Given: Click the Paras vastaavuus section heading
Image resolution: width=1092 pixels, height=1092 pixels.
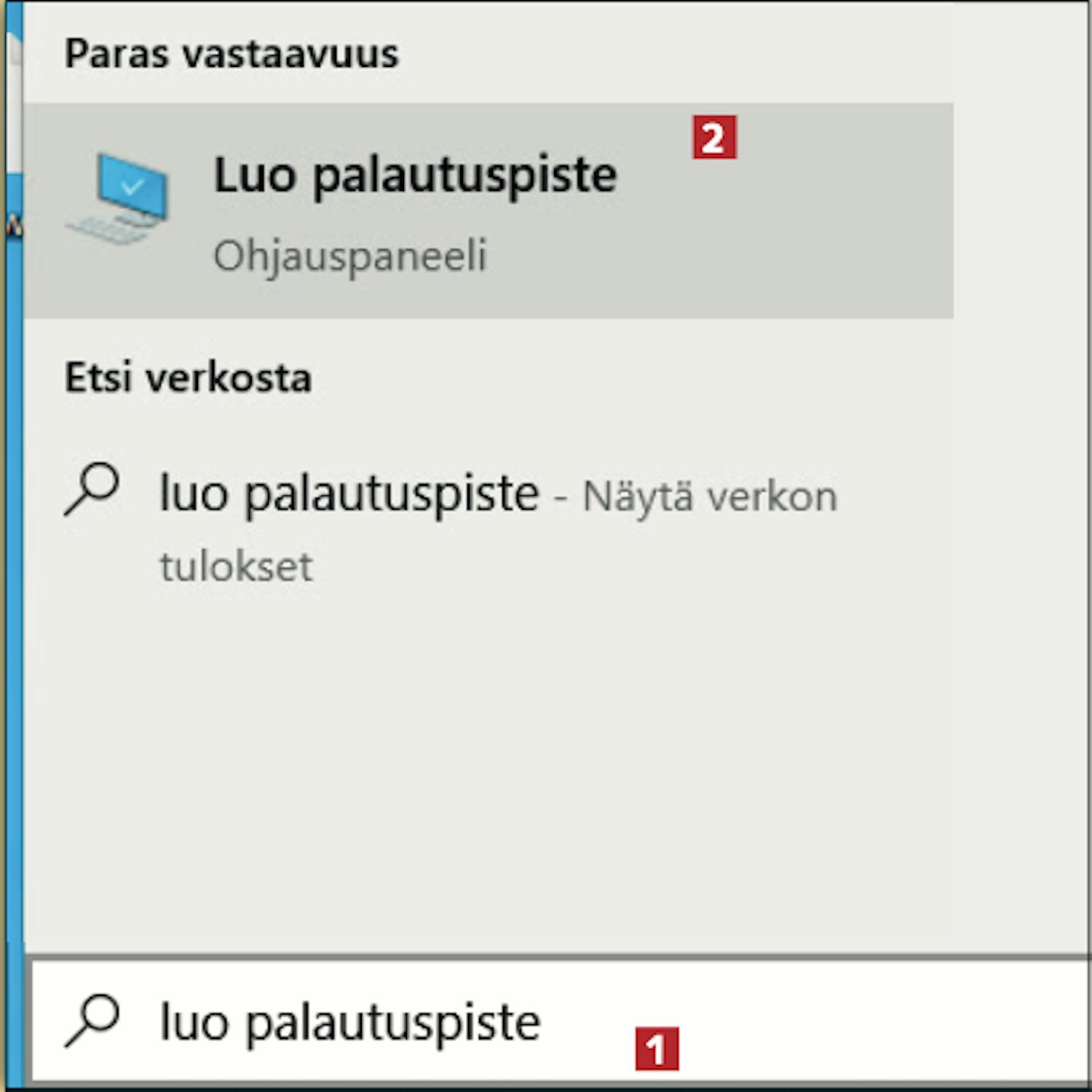Looking at the screenshot, I should [232, 53].
